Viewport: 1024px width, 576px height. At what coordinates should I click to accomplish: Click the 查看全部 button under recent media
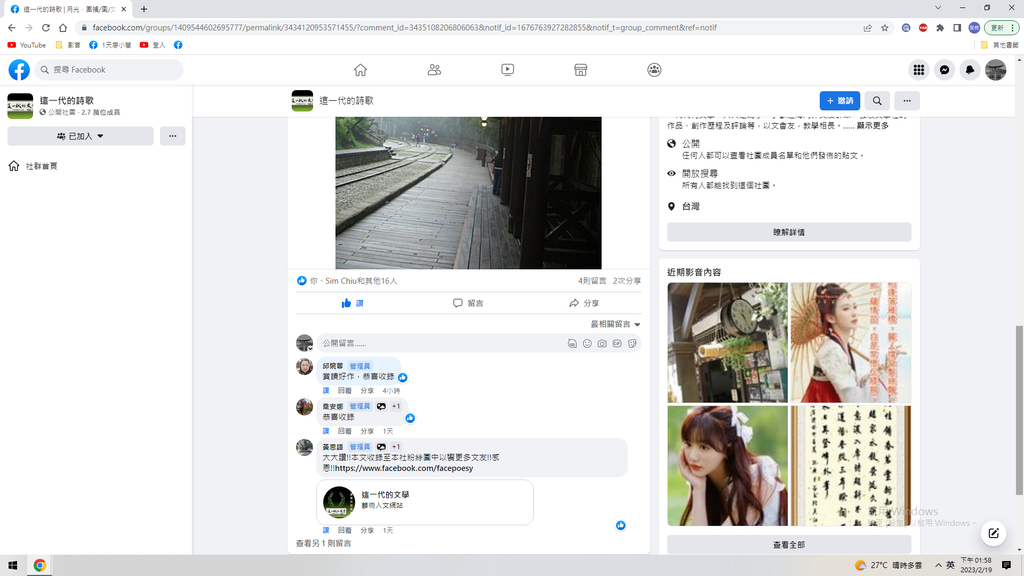789,545
